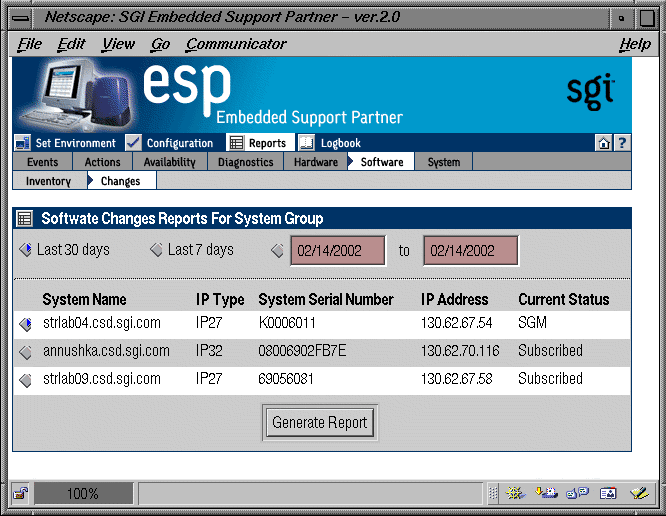Click serial number K0006011

(287, 323)
